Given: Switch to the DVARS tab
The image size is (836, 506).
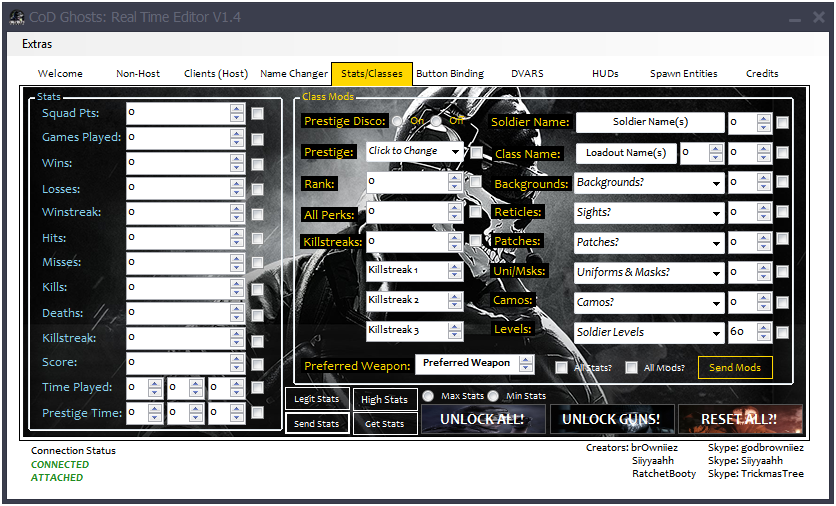Looking at the screenshot, I should [x=527, y=74].
